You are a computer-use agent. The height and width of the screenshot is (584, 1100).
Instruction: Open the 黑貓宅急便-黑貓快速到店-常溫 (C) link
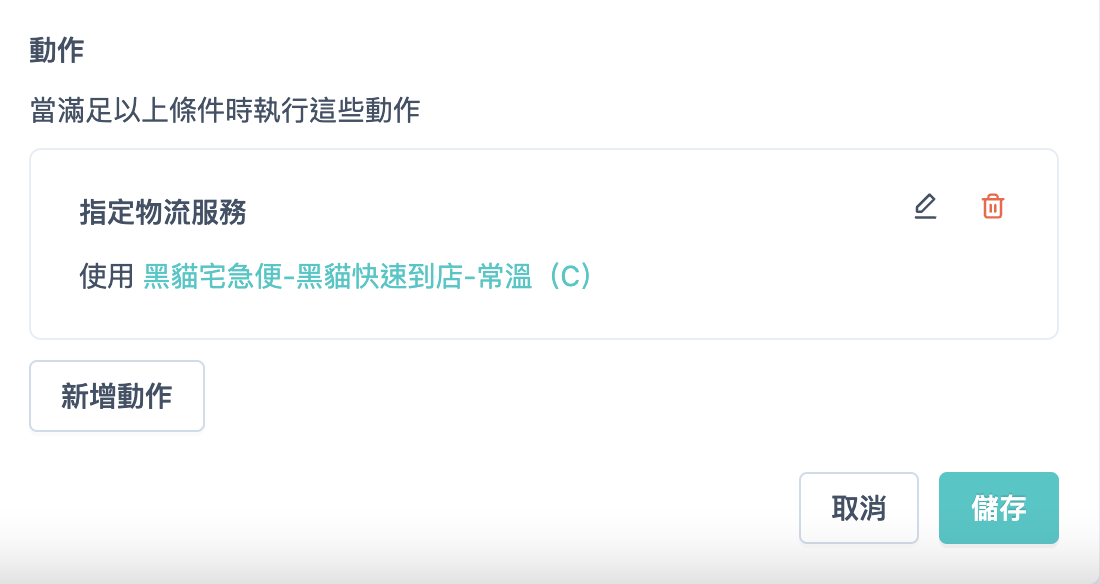(368, 277)
